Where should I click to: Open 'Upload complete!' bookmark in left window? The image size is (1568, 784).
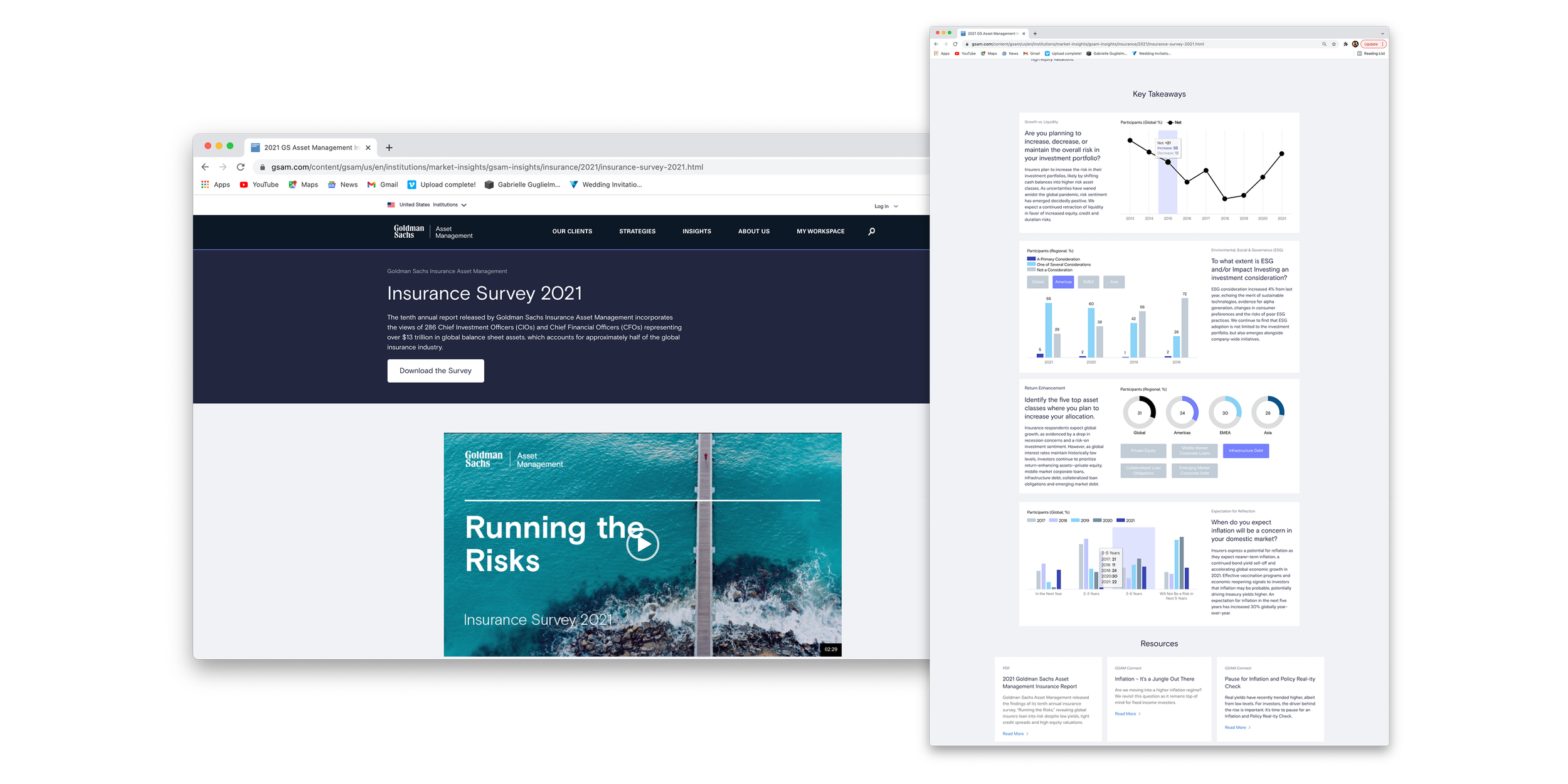point(442,184)
